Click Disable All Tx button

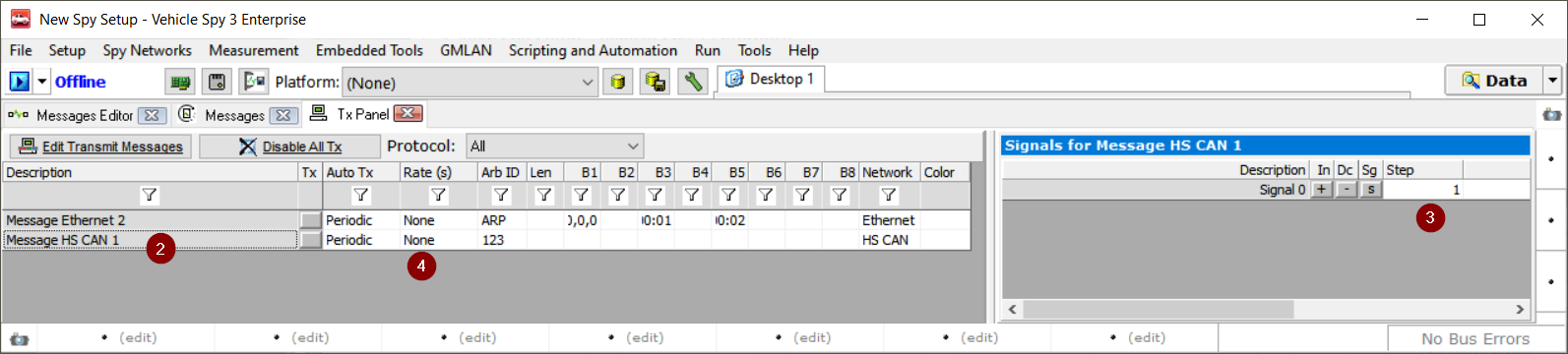[x=289, y=147]
